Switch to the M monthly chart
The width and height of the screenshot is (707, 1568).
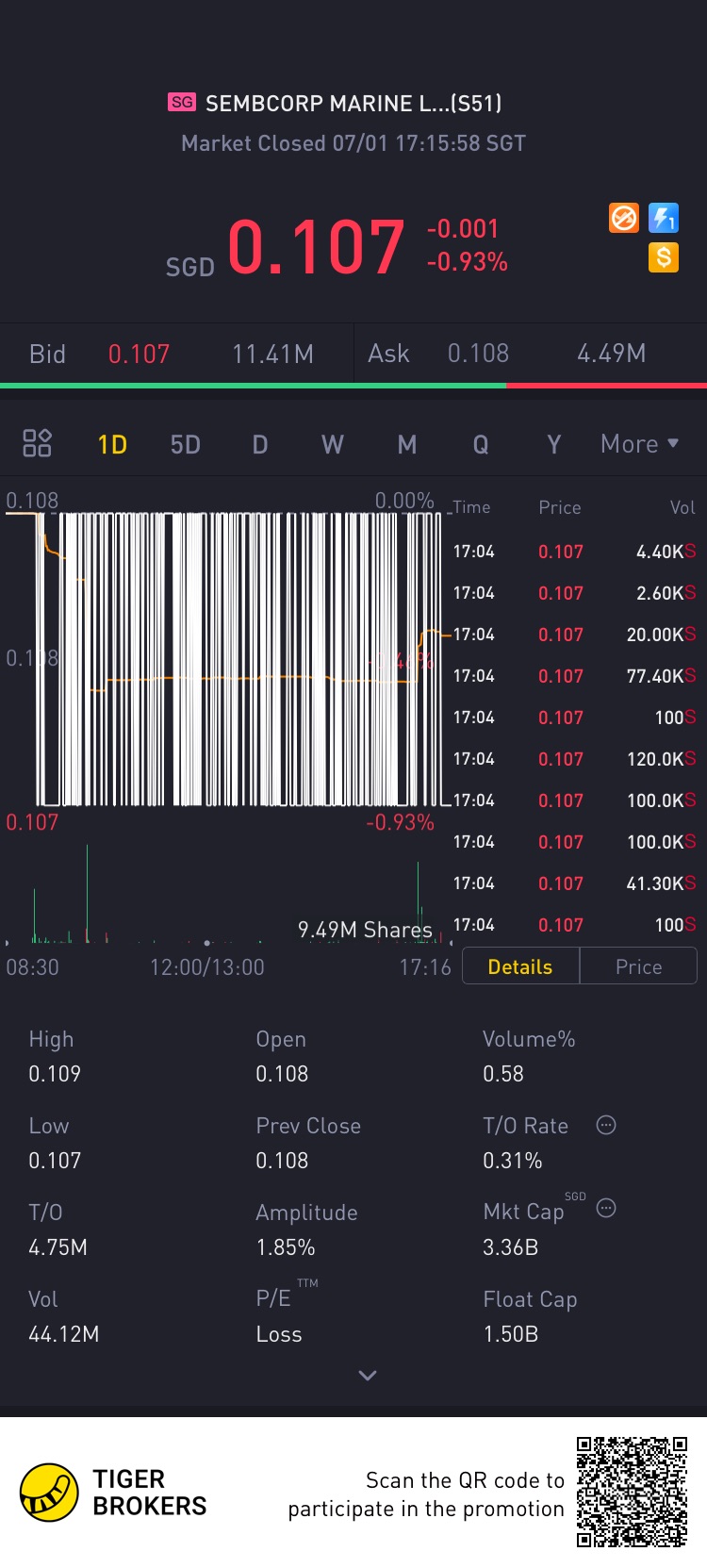[x=407, y=444]
